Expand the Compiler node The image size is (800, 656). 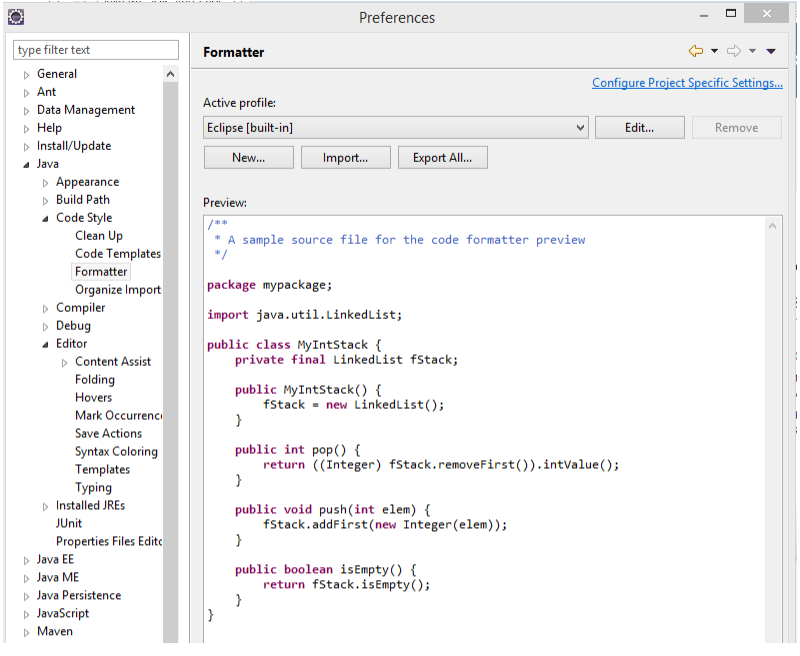[45, 309]
